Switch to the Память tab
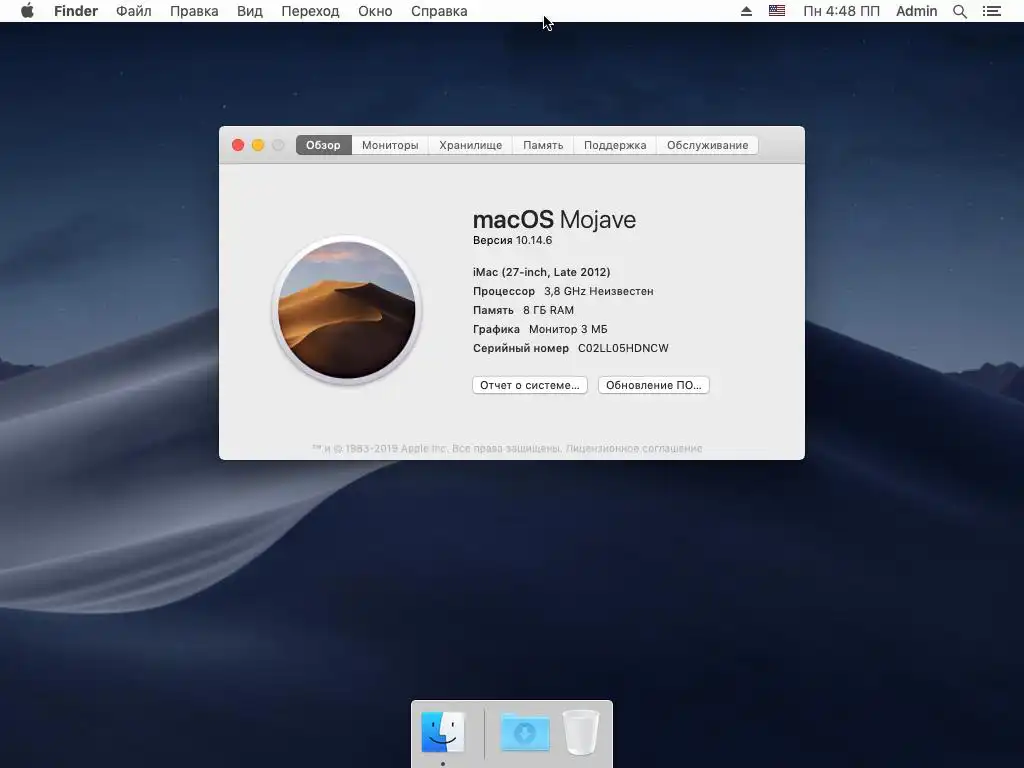The image size is (1024, 768). pos(543,145)
